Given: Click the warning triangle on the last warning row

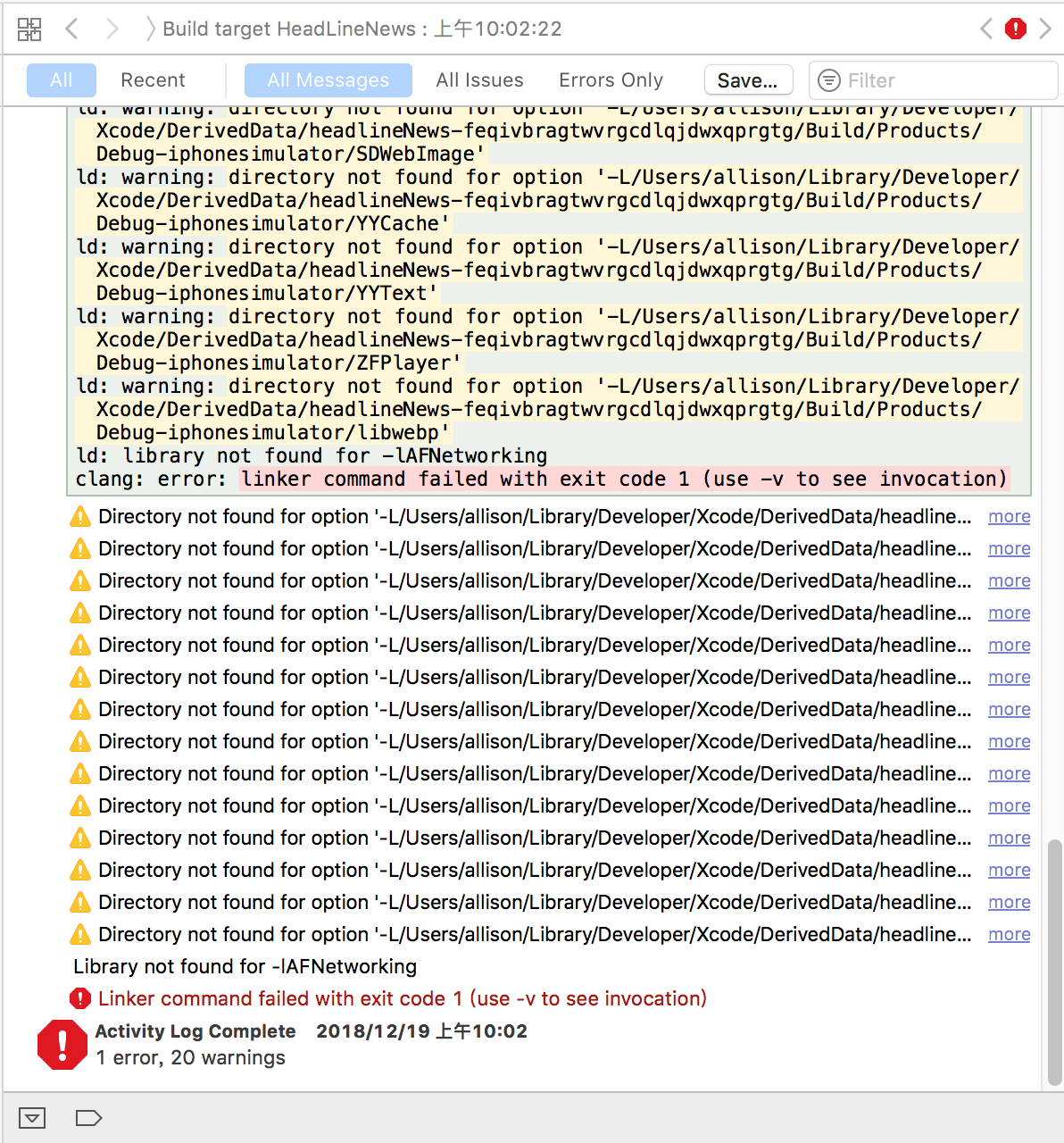Looking at the screenshot, I should click(80, 935).
